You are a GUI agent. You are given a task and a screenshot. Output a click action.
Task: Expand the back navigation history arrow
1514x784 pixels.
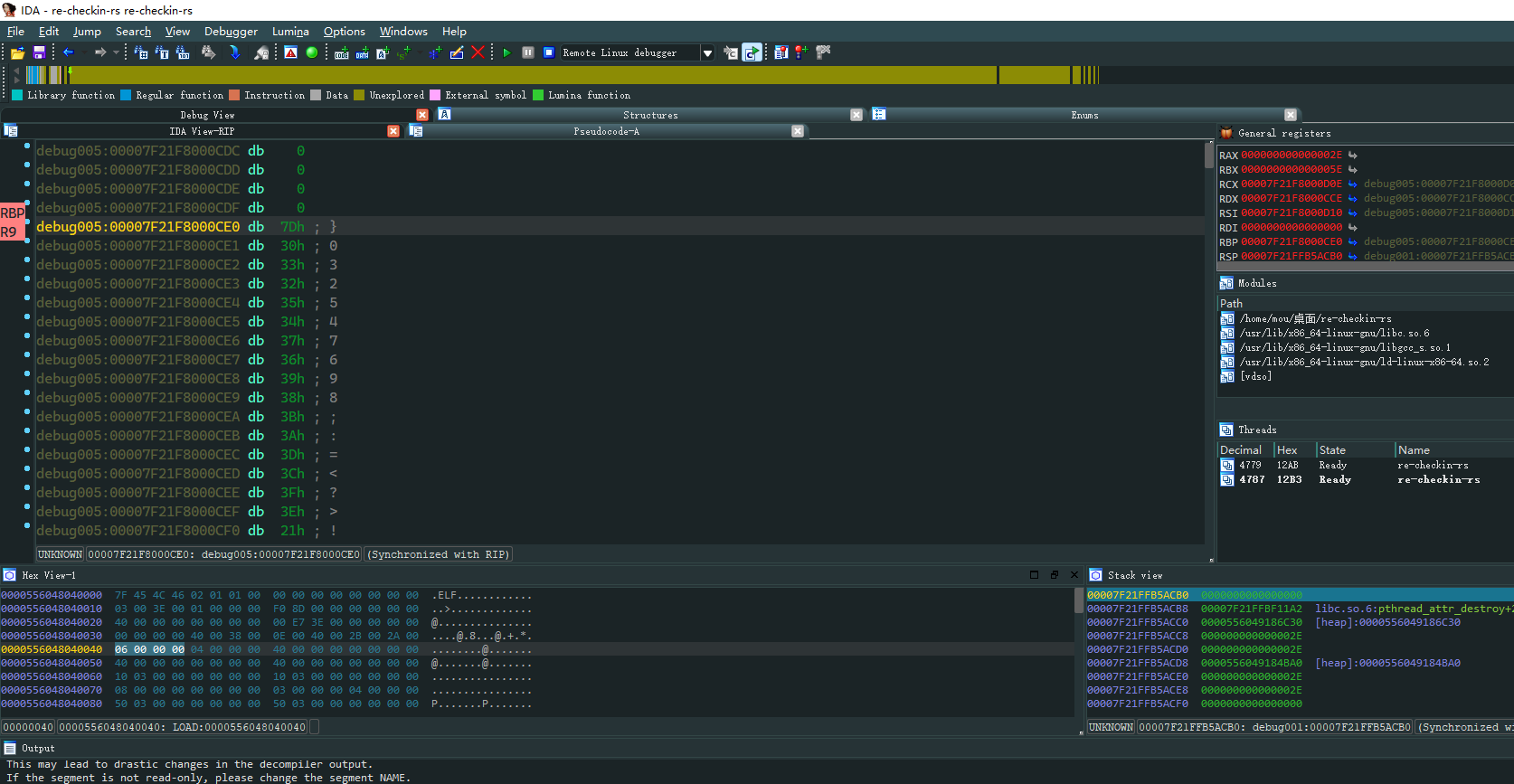pos(83,52)
